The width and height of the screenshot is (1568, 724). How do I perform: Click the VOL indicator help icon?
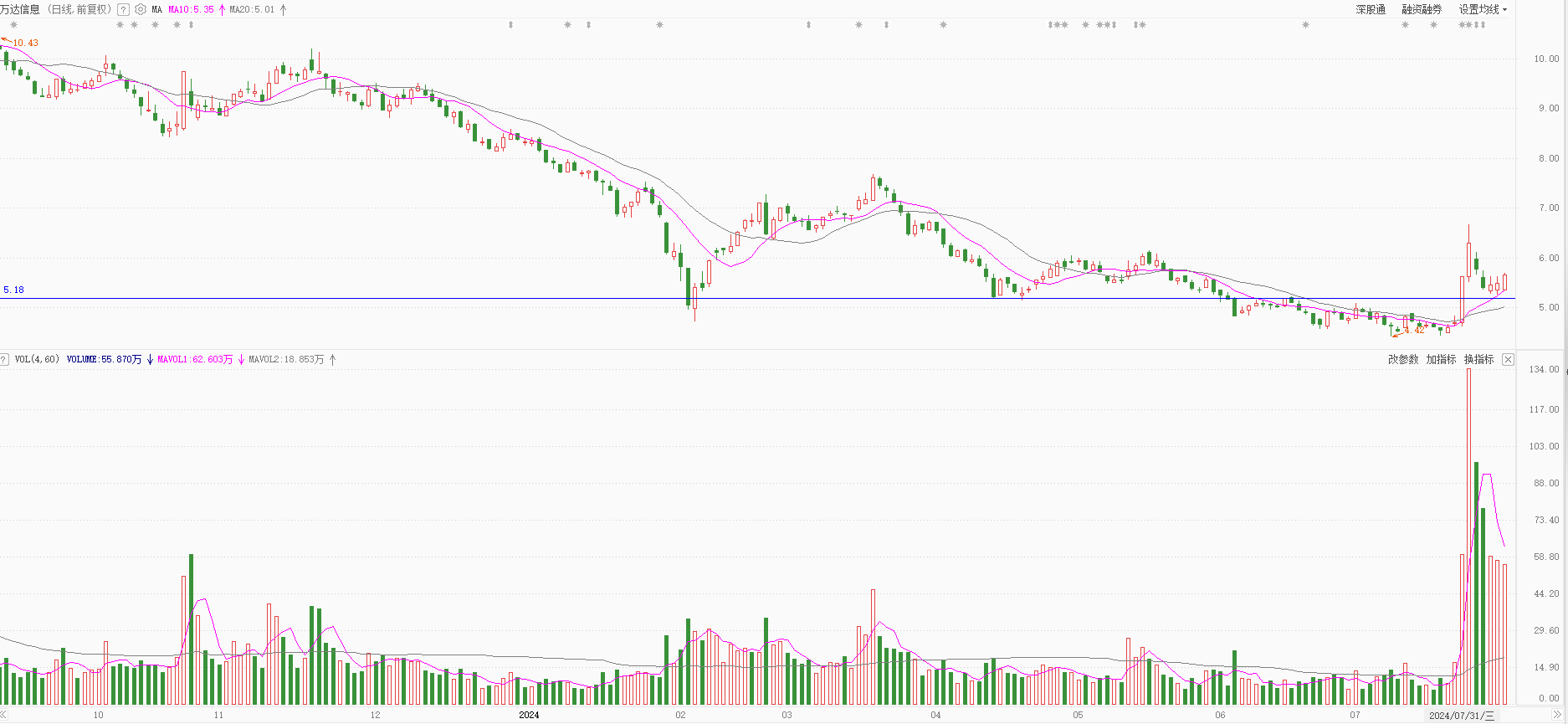coord(4,360)
